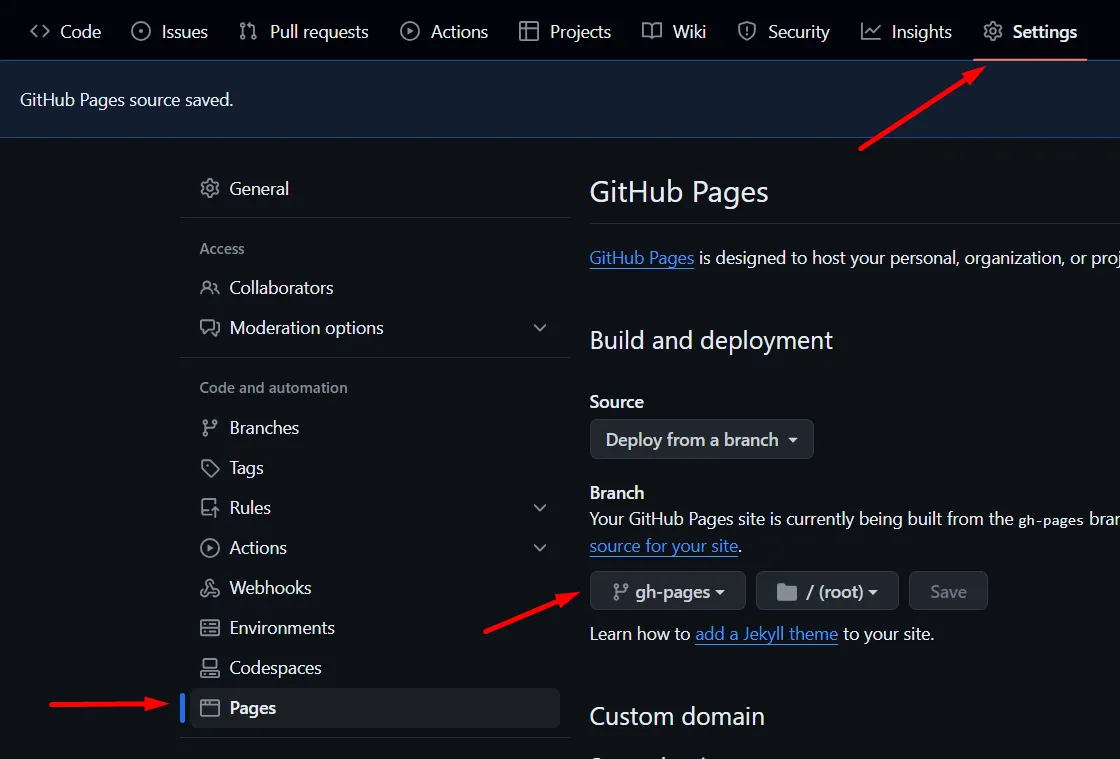The height and width of the screenshot is (759, 1120).
Task: Open the add a Jekyll theme link
Action: [766, 634]
